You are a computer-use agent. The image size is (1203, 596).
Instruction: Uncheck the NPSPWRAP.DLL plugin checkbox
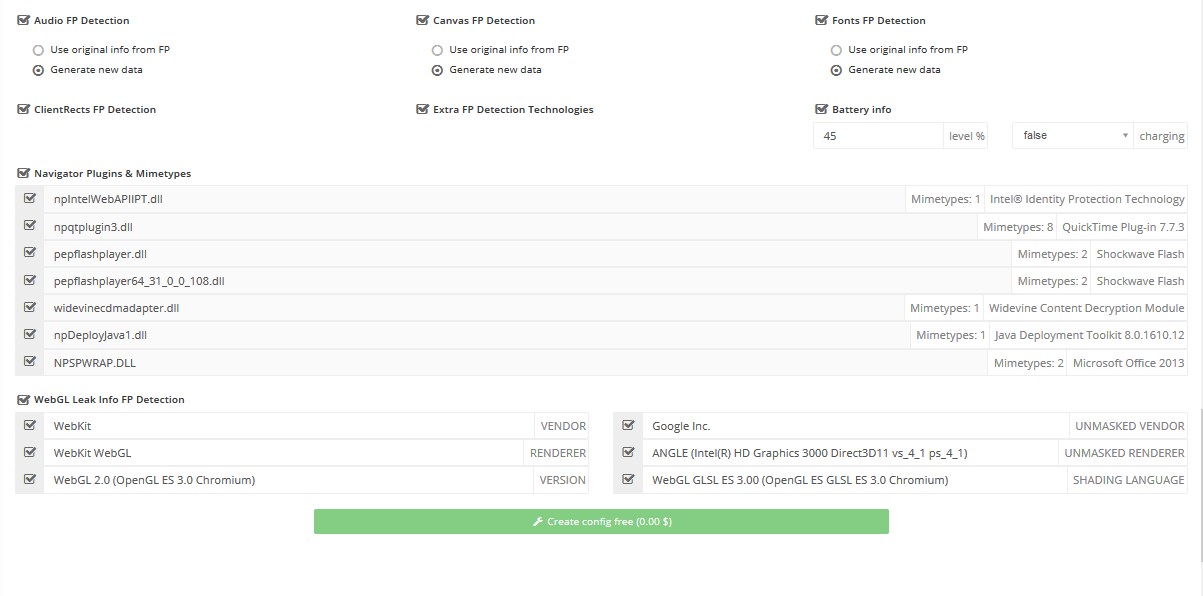(30, 362)
